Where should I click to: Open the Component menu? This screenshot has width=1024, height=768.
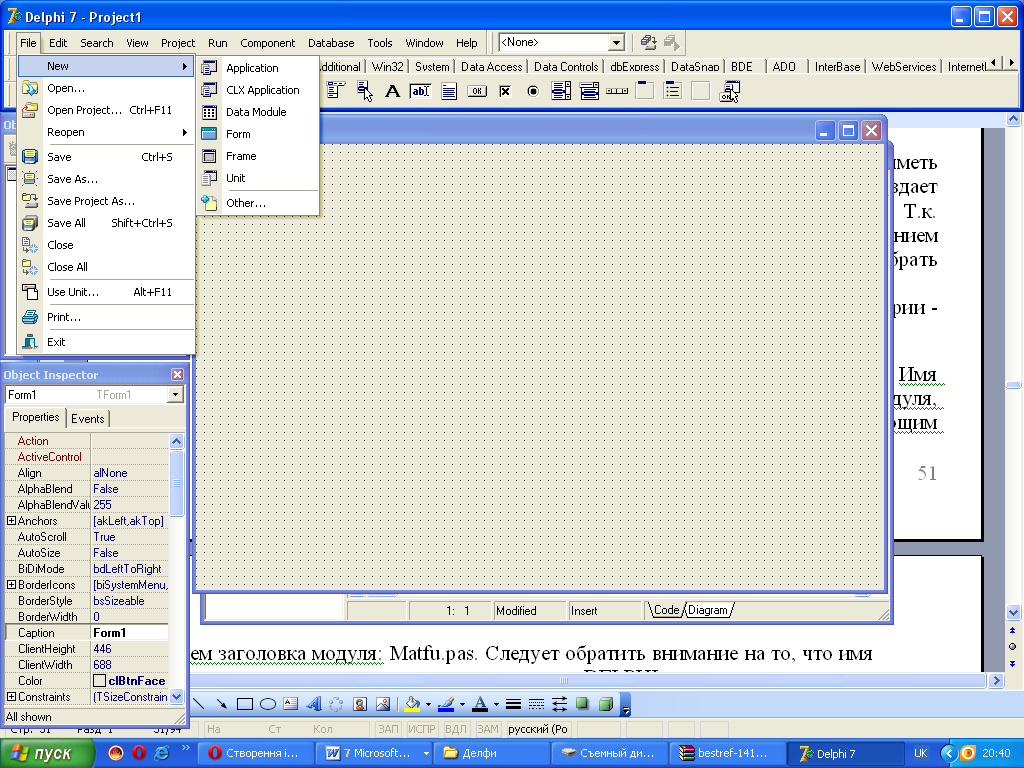(268, 43)
